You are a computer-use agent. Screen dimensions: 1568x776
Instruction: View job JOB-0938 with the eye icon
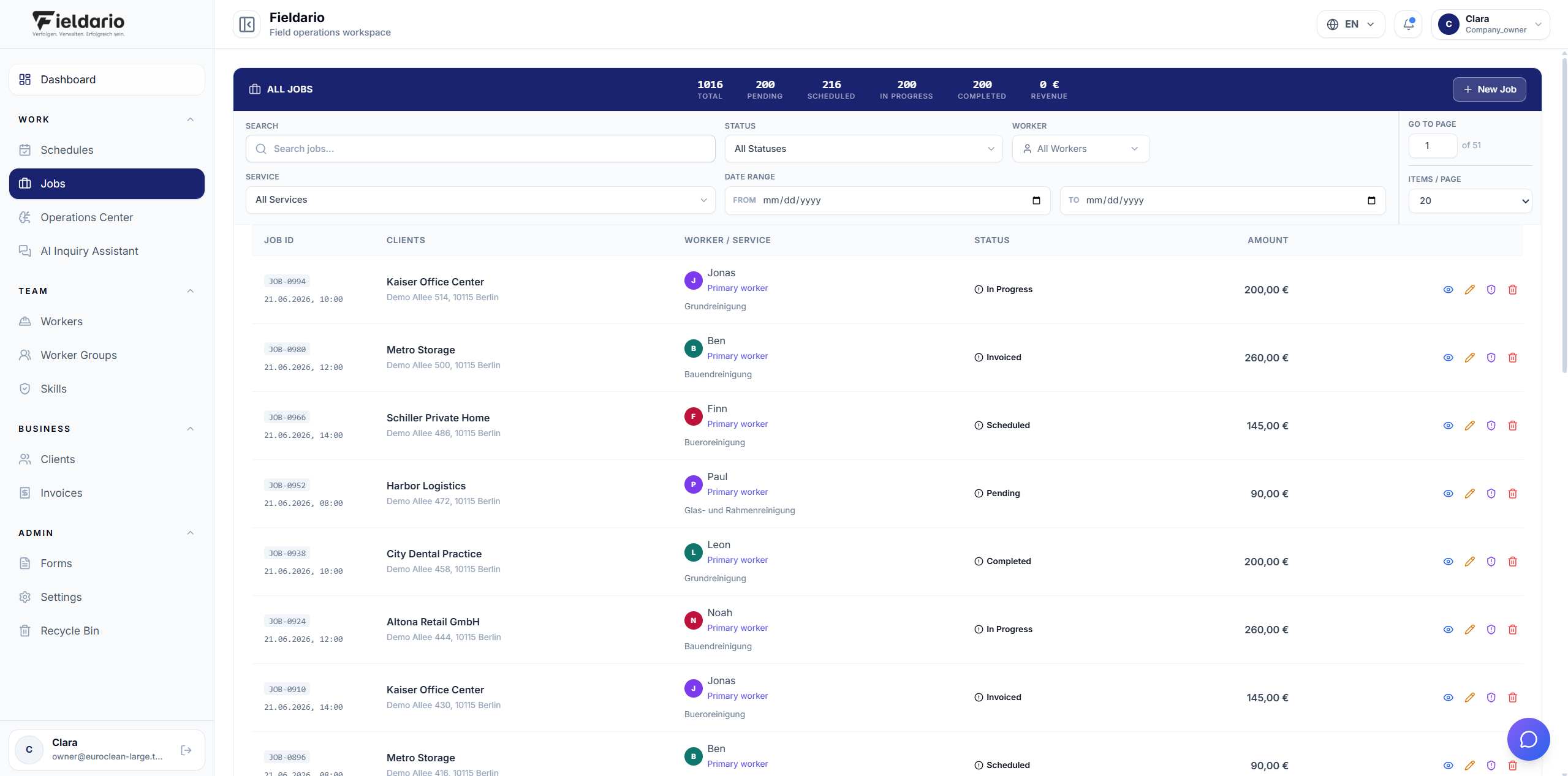(1448, 562)
